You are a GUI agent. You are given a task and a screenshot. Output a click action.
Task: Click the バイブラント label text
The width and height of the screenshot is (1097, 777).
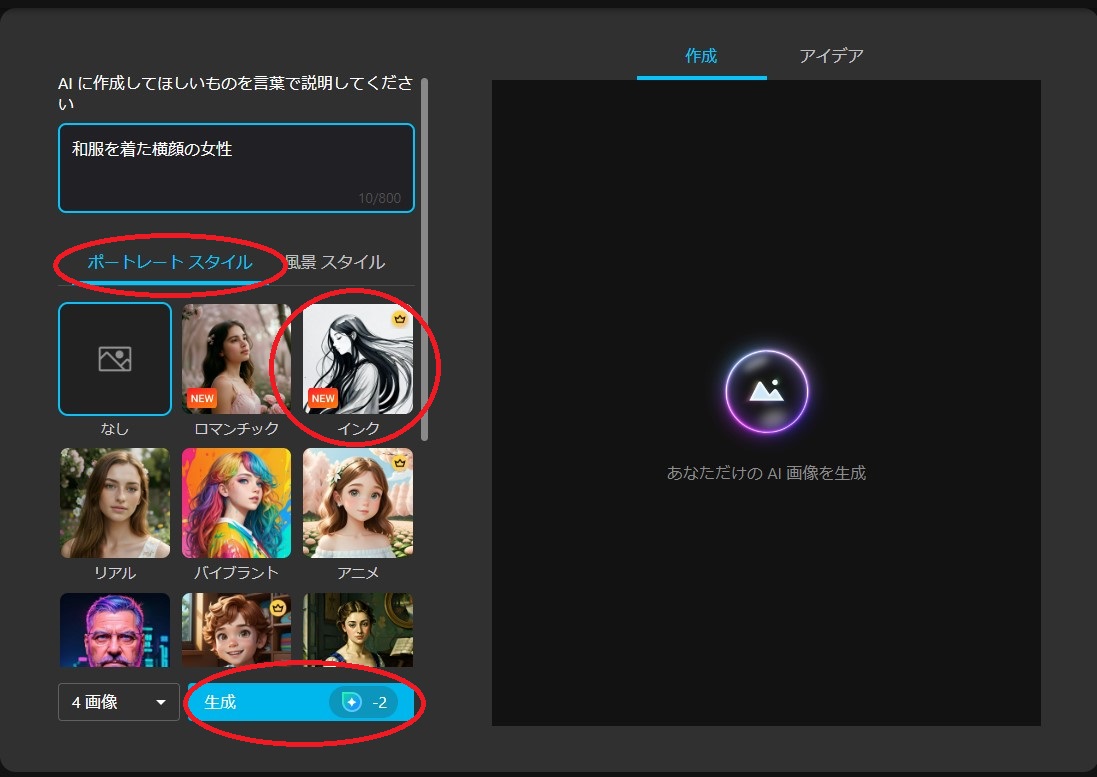(236, 573)
